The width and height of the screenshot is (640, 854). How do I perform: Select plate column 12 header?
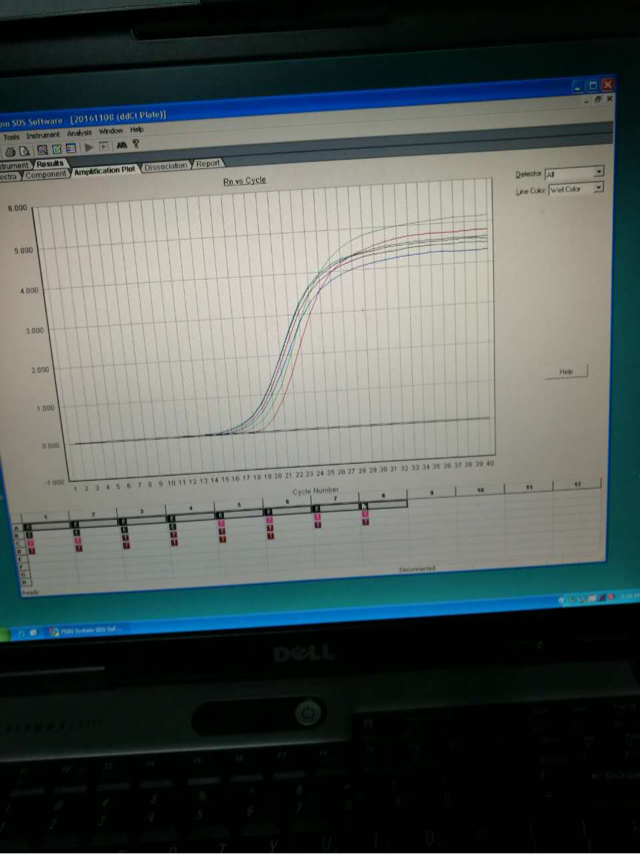[x=577, y=484]
